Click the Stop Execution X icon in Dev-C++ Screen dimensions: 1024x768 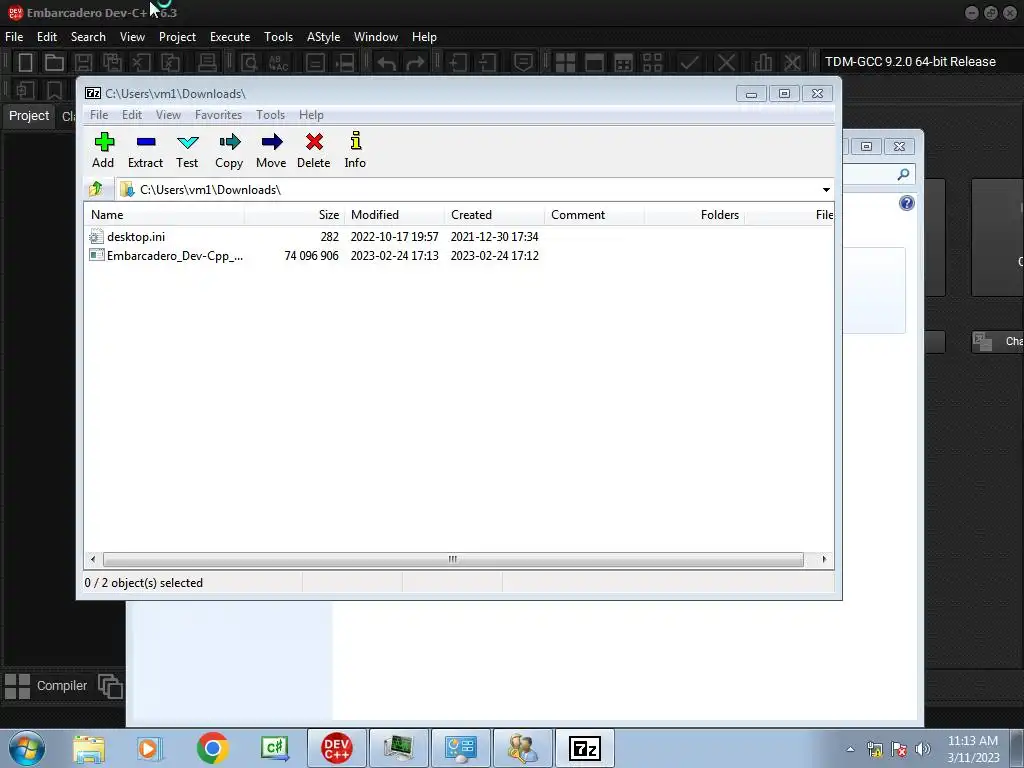tap(726, 63)
